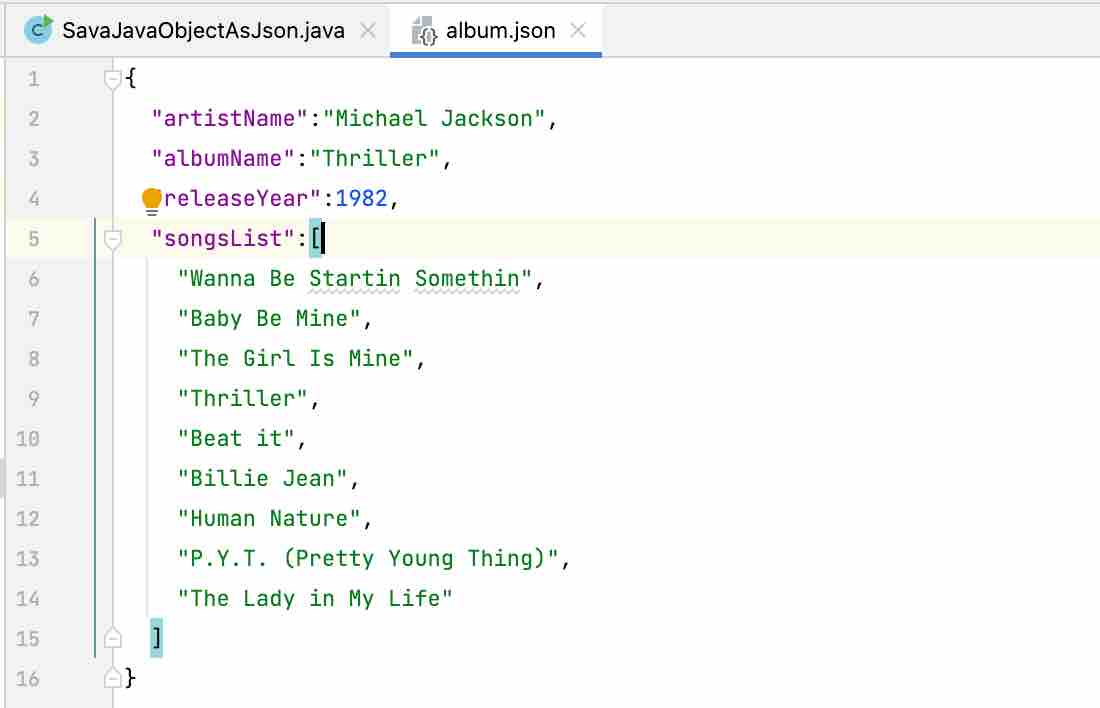Screen dimensions: 1100x708
Task: Click the "albumName" key
Action: pos(223,159)
